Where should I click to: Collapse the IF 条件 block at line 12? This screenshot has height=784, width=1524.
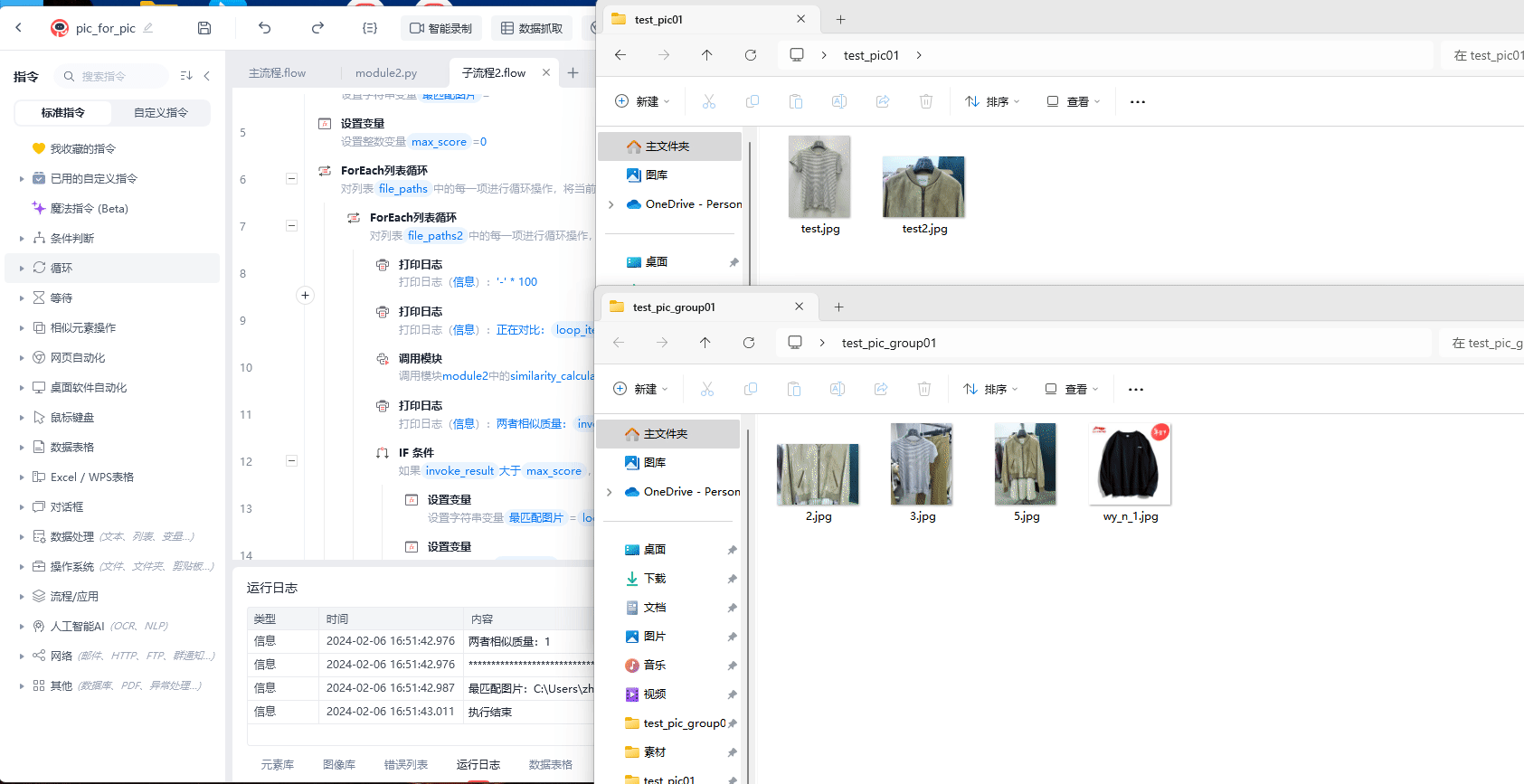point(291,461)
